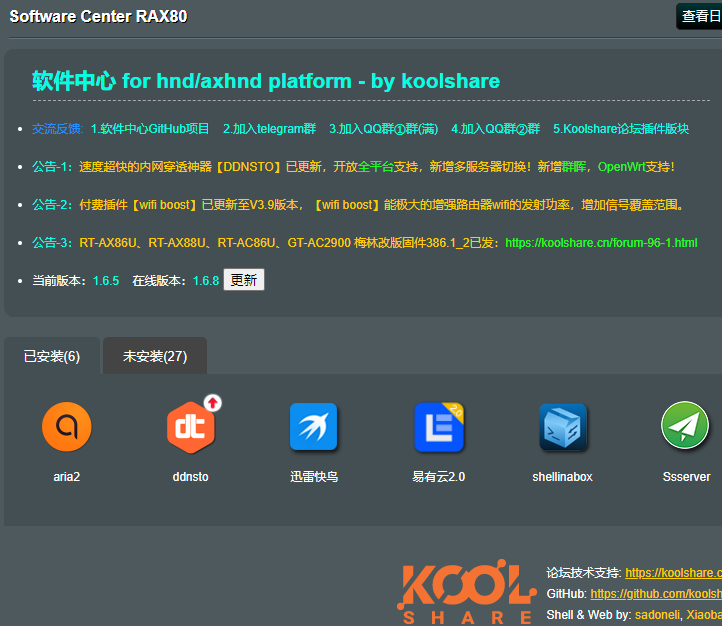Open the 5.Koolshare论坛插件版块 link
This screenshot has height=626, width=722.
click(x=621, y=128)
